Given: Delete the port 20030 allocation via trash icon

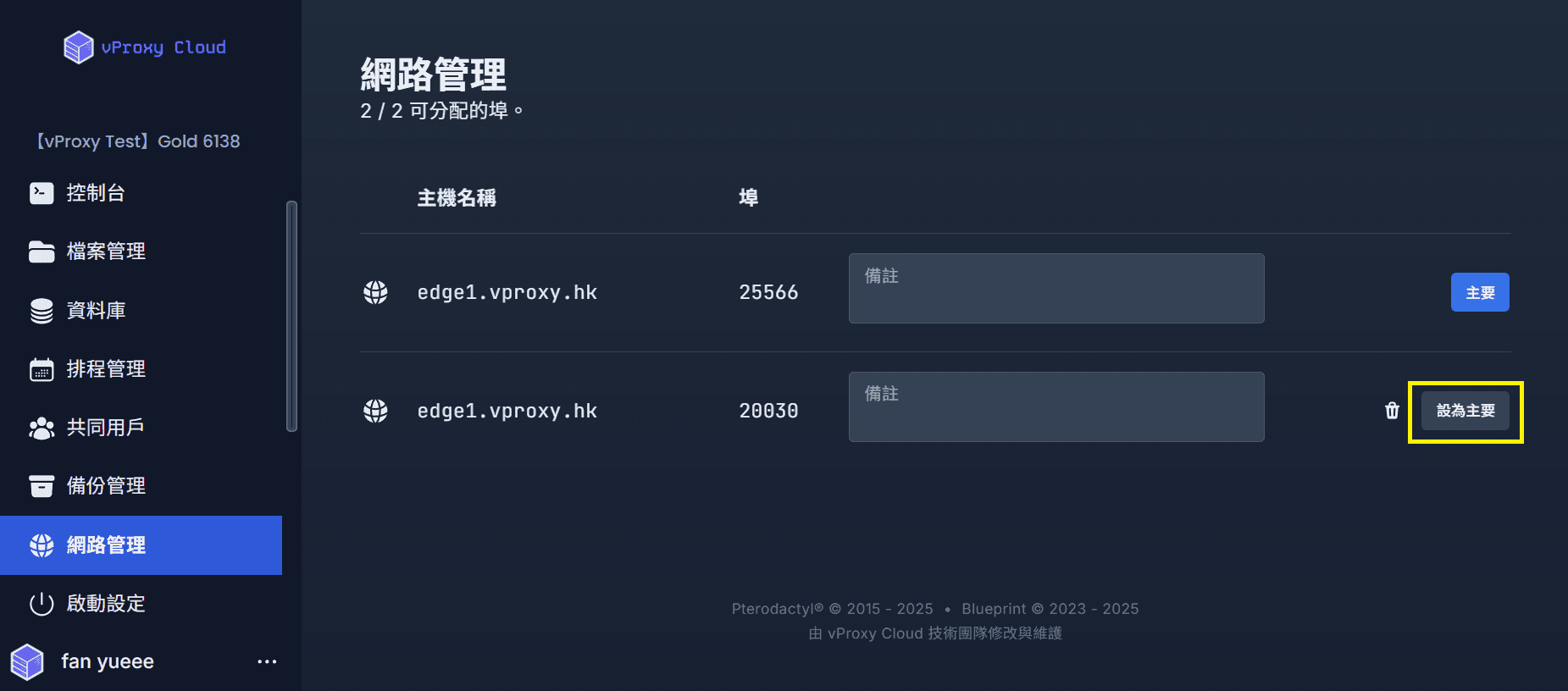Looking at the screenshot, I should click(x=1392, y=411).
